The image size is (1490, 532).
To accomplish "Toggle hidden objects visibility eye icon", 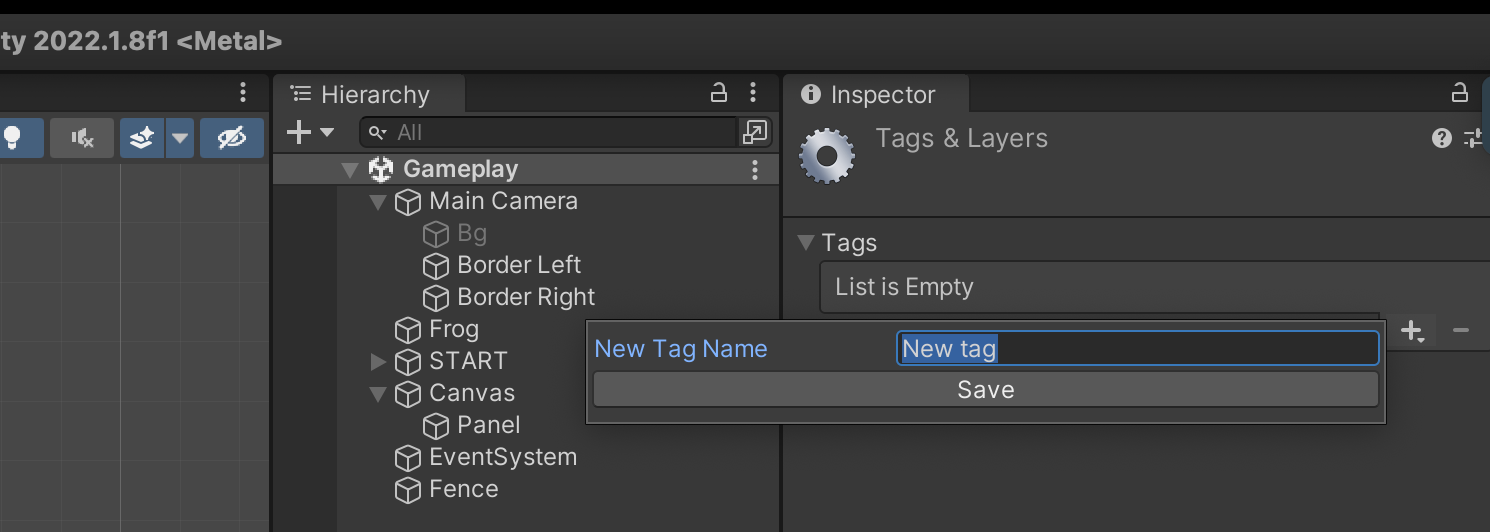I will (232, 138).
